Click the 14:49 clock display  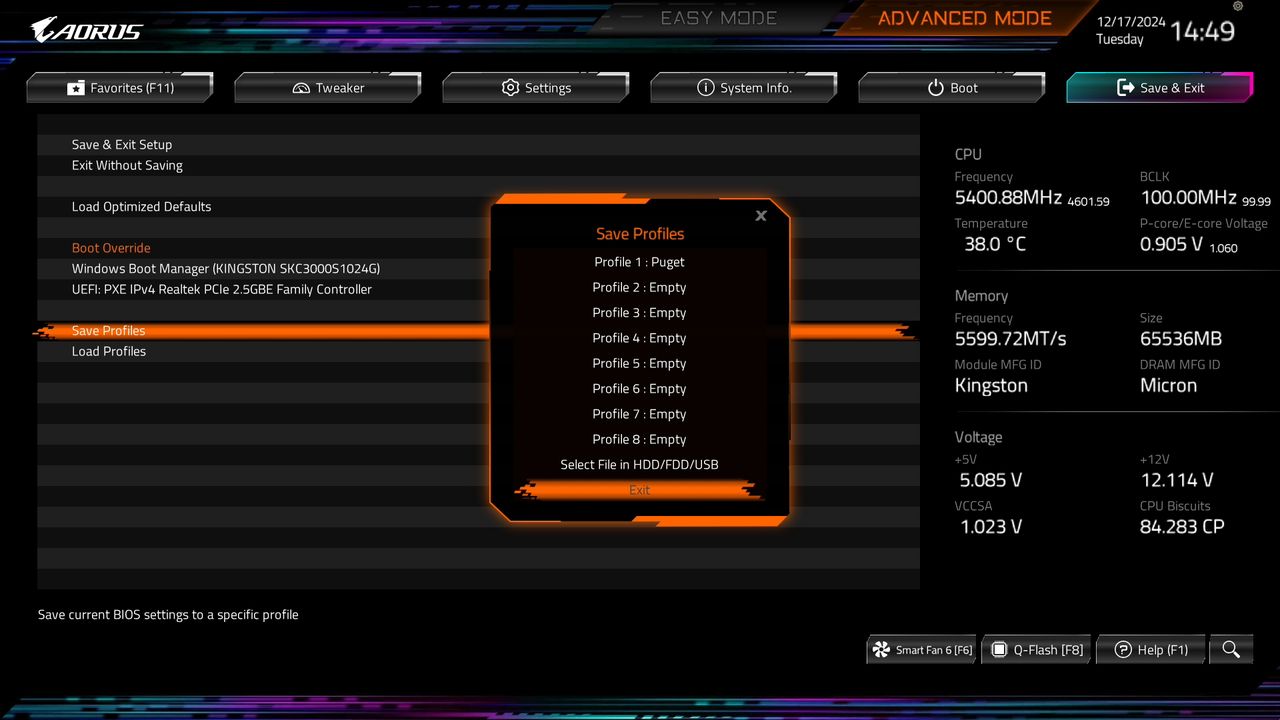[1203, 31]
